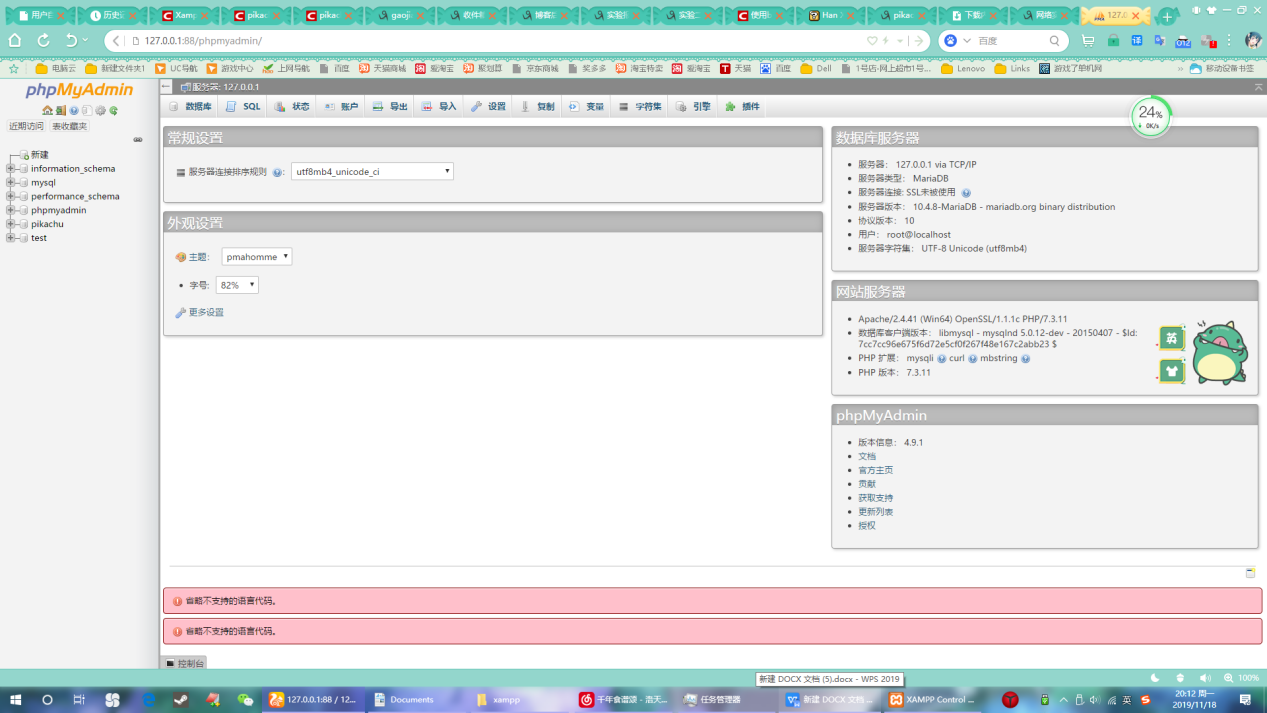This screenshot has width=1267, height=713.
Task: Open navigation panel settings gear icon
Action: [100, 111]
